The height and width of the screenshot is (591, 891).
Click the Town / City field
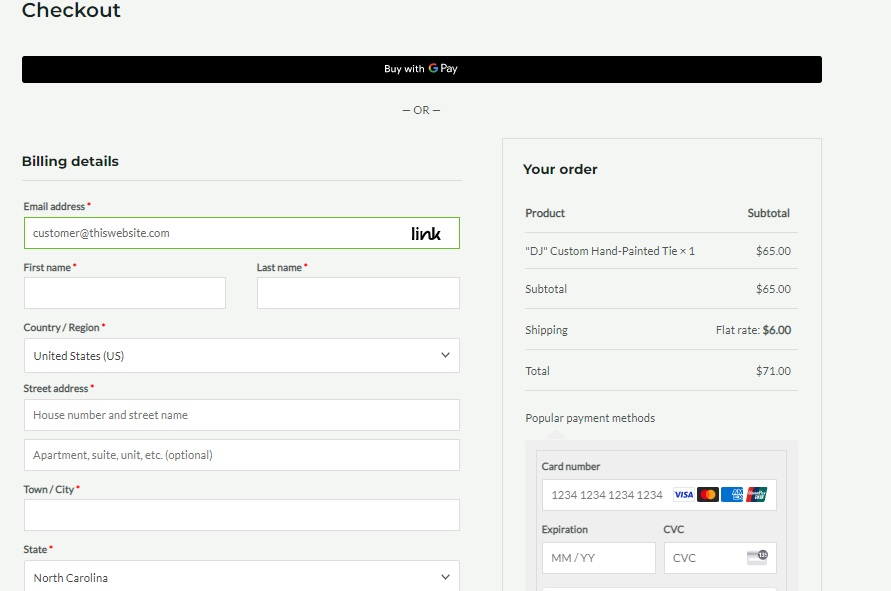point(241,515)
